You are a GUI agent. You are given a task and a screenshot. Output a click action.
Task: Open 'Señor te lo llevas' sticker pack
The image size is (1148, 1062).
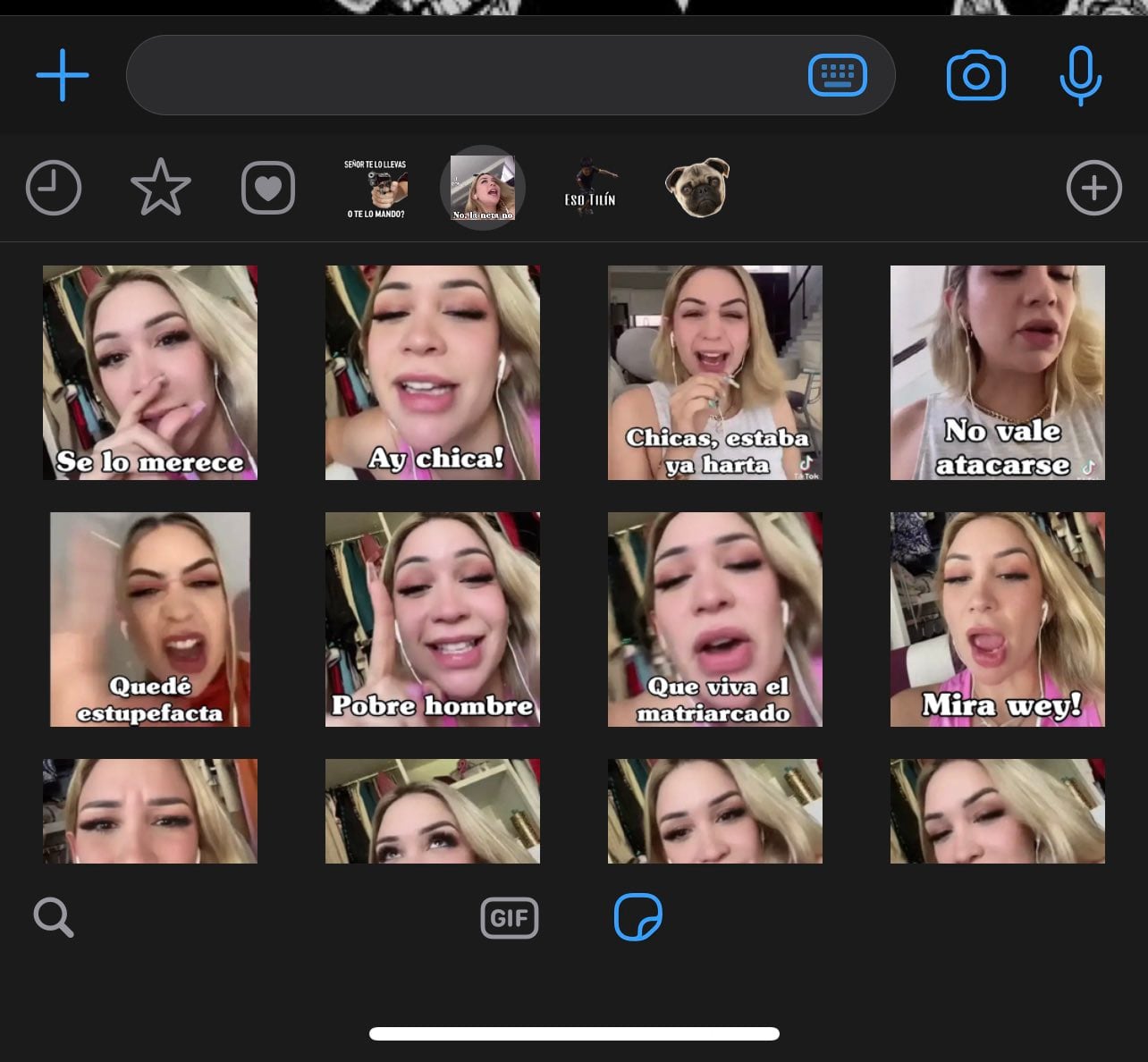[x=376, y=189]
